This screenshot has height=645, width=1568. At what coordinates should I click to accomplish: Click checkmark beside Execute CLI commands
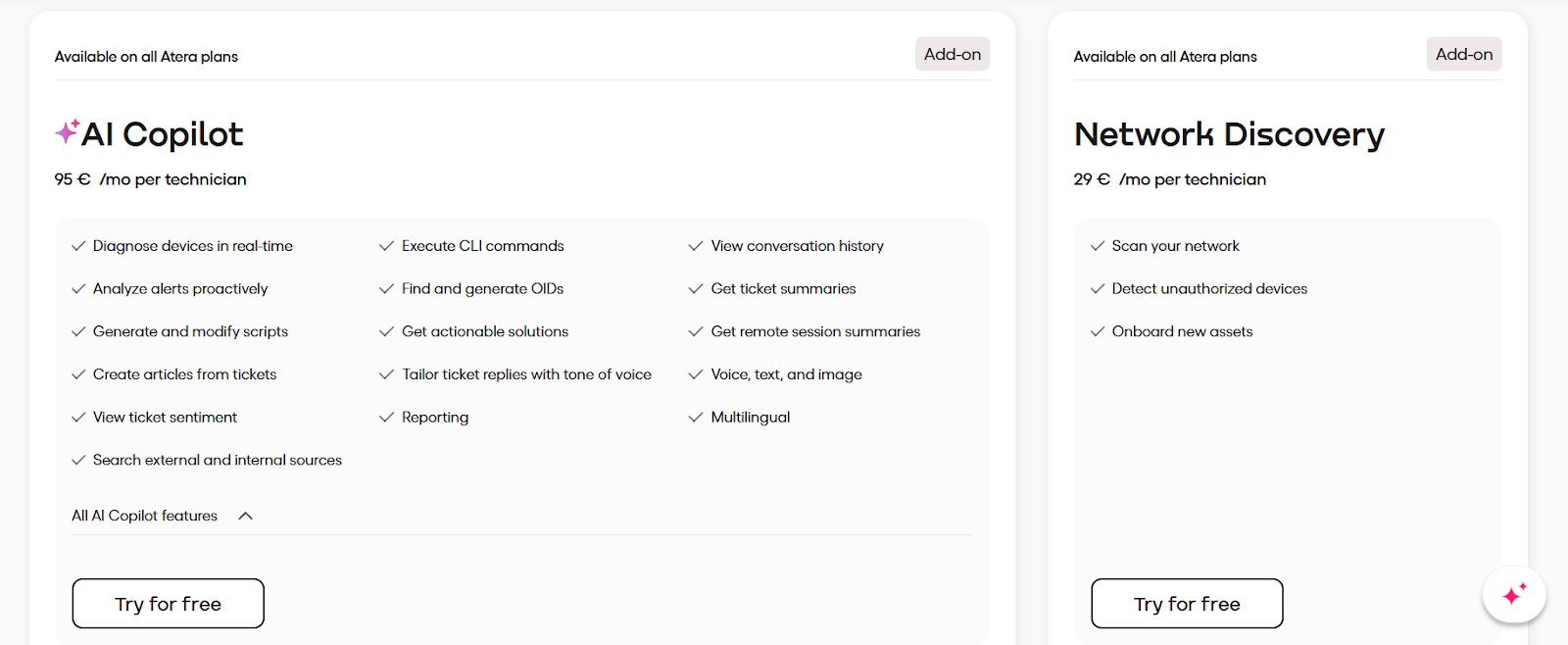click(386, 246)
